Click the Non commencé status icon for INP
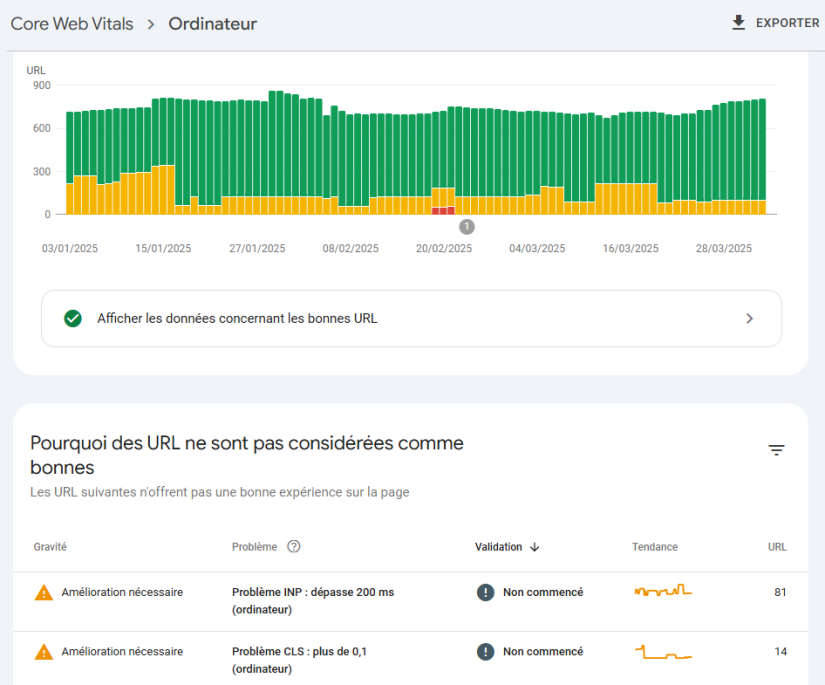The image size is (825, 685). click(x=485, y=592)
